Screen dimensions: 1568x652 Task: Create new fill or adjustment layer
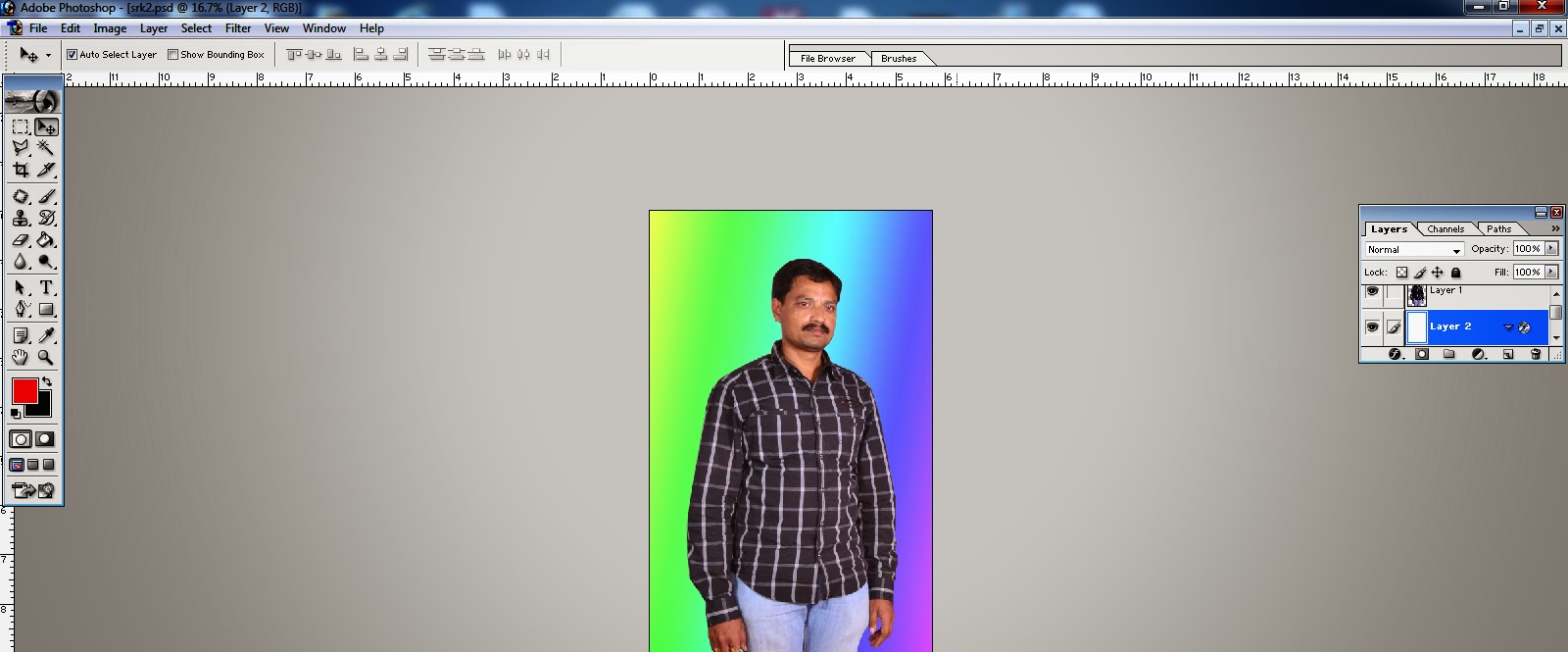pos(1479,354)
